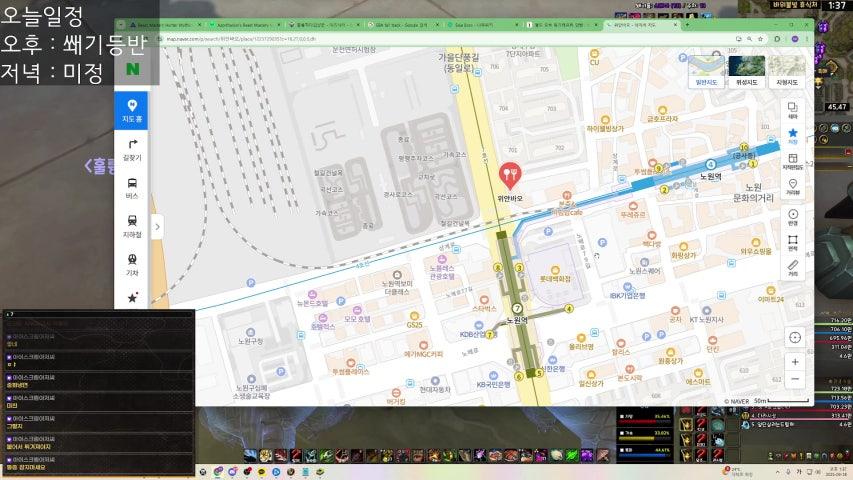Click first skill icon in game action bar
Screen dimensions: 853x480
click(251, 455)
